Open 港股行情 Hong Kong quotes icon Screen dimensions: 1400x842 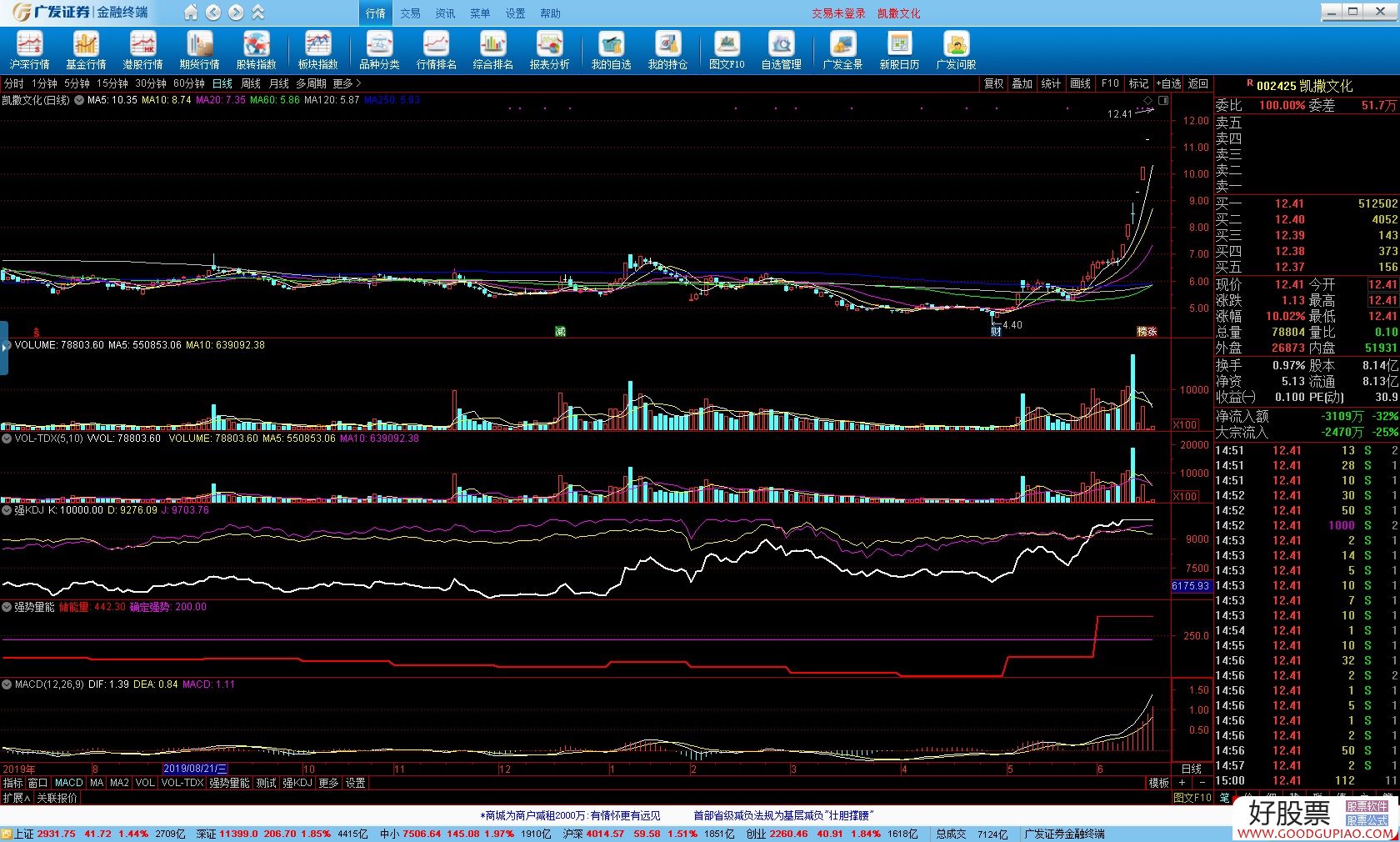tap(142, 50)
